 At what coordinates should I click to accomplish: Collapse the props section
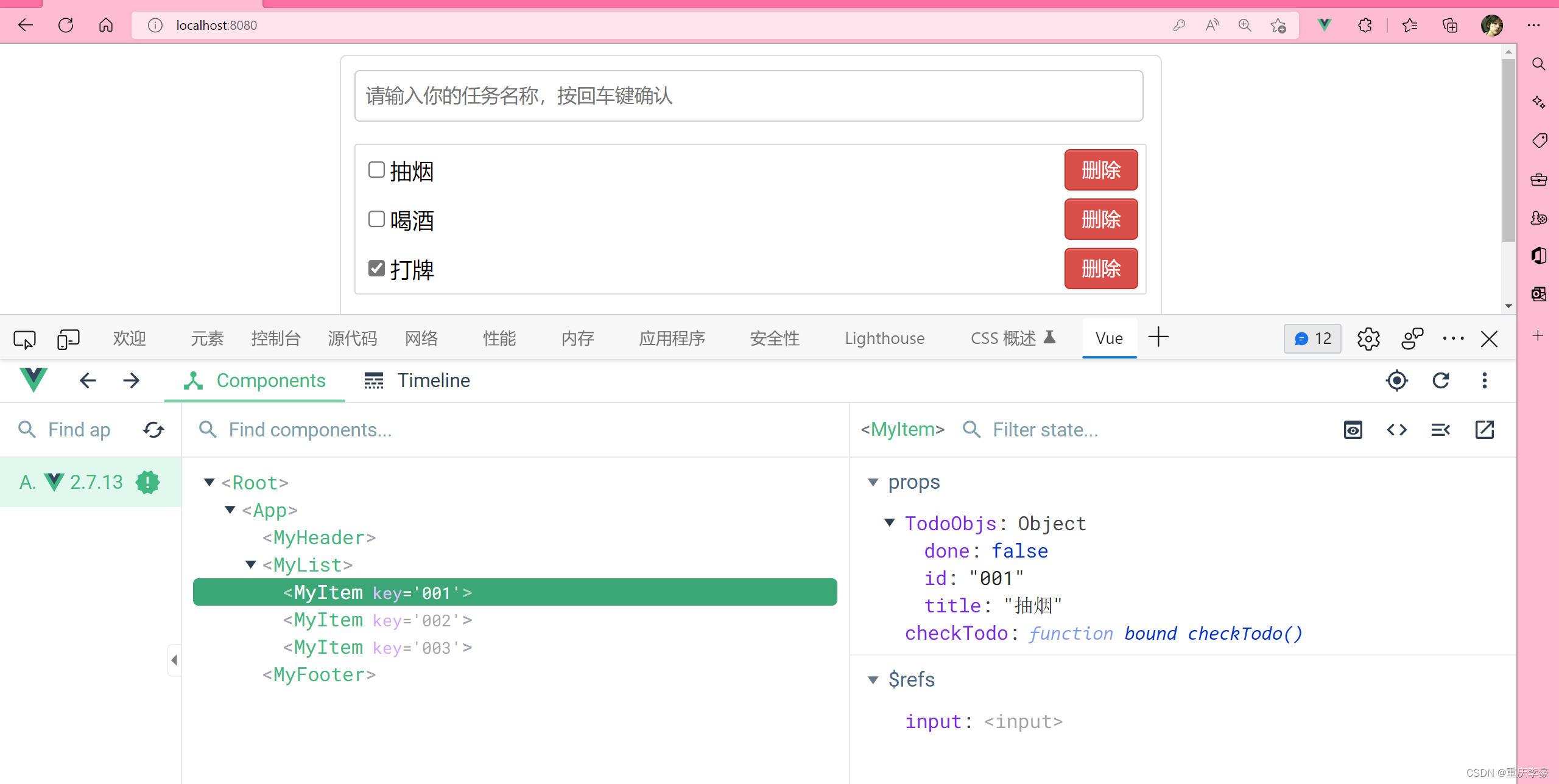pos(873,482)
